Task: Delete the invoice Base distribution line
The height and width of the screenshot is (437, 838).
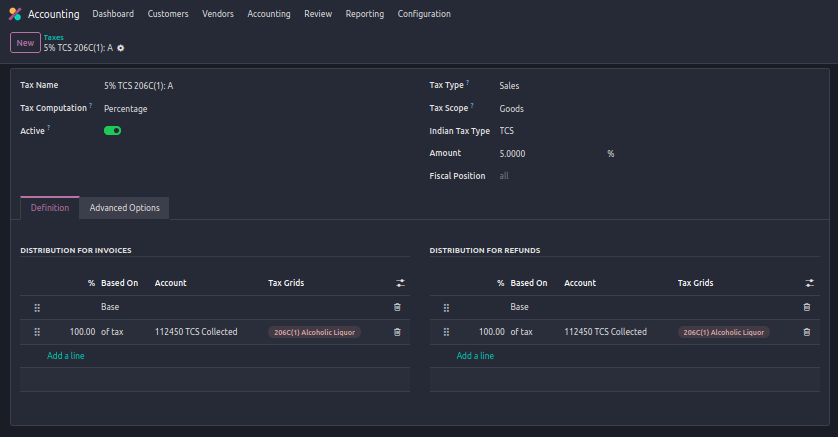Action: (397, 307)
